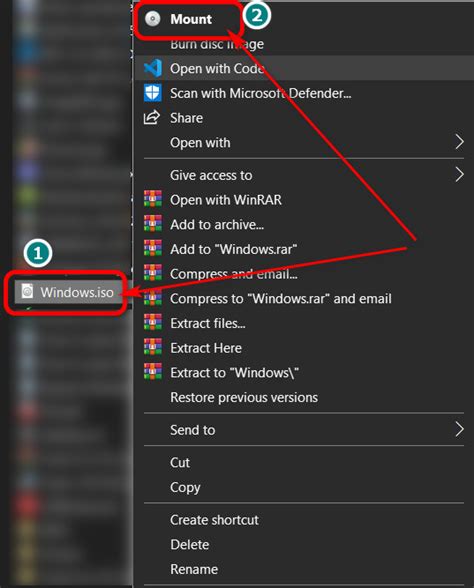Viewport: 474px width, 588px height.
Task: Choose Restore previous versions
Action: (x=244, y=398)
